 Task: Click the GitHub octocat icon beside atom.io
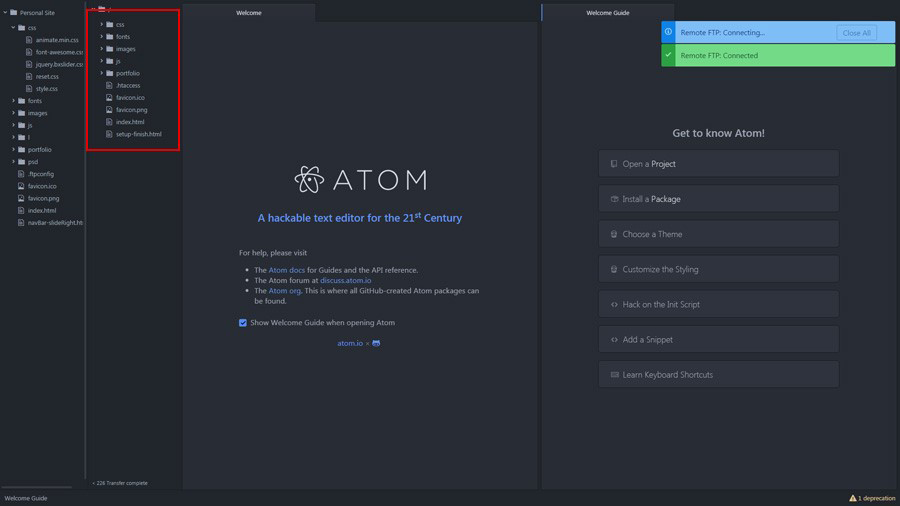[x=376, y=343]
